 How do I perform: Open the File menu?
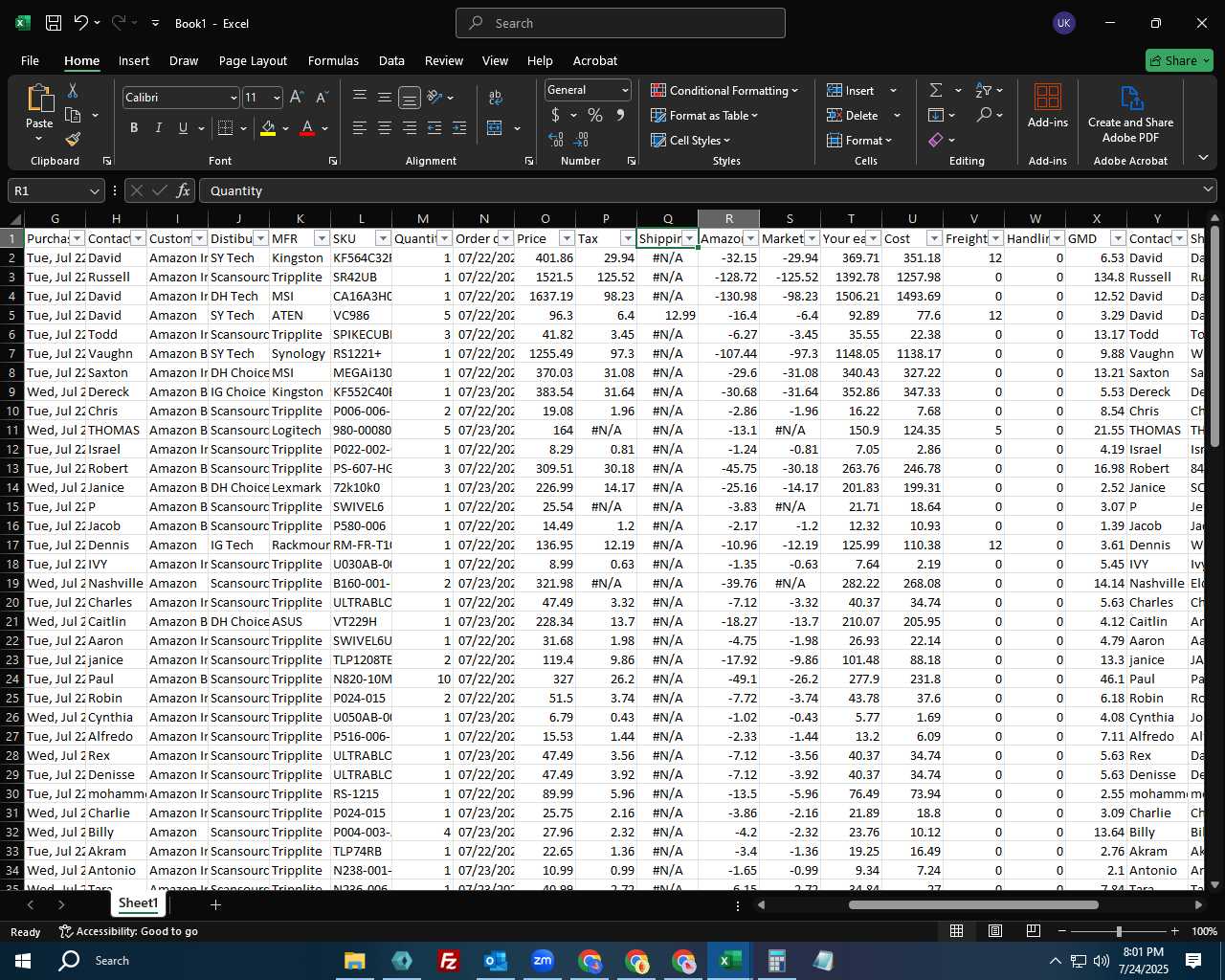click(x=30, y=60)
